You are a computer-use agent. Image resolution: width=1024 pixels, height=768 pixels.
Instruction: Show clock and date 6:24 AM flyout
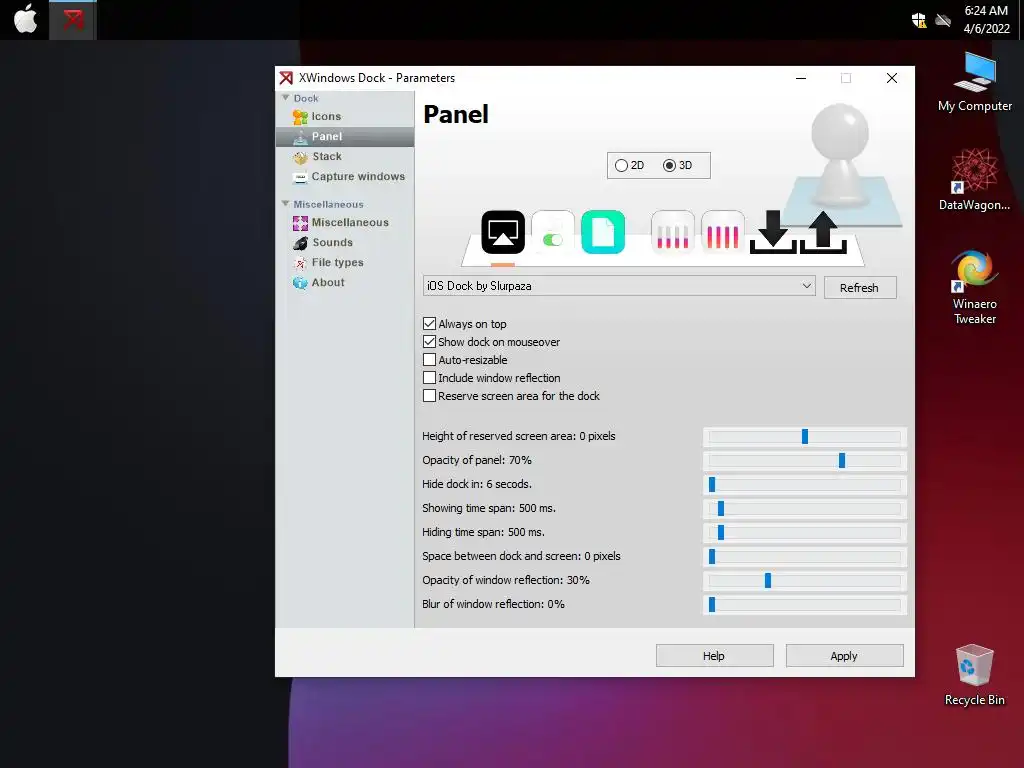(x=986, y=20)
